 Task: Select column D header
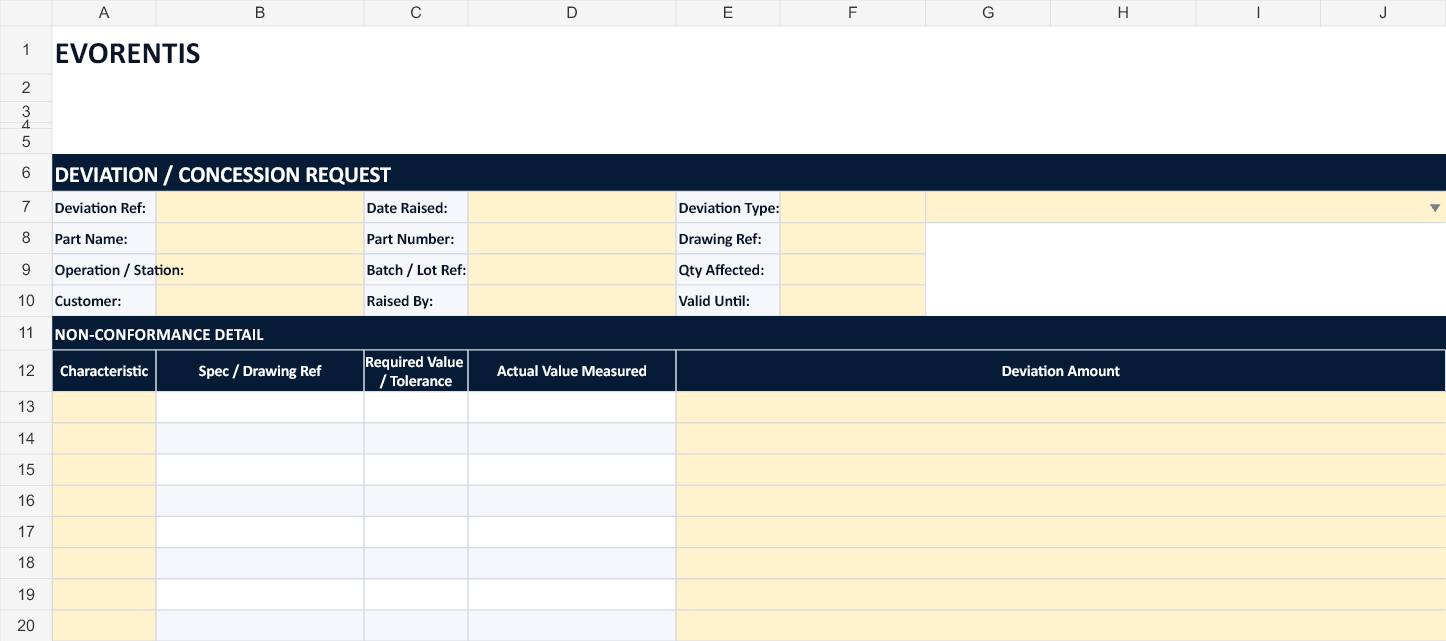[x=572, y=13]
